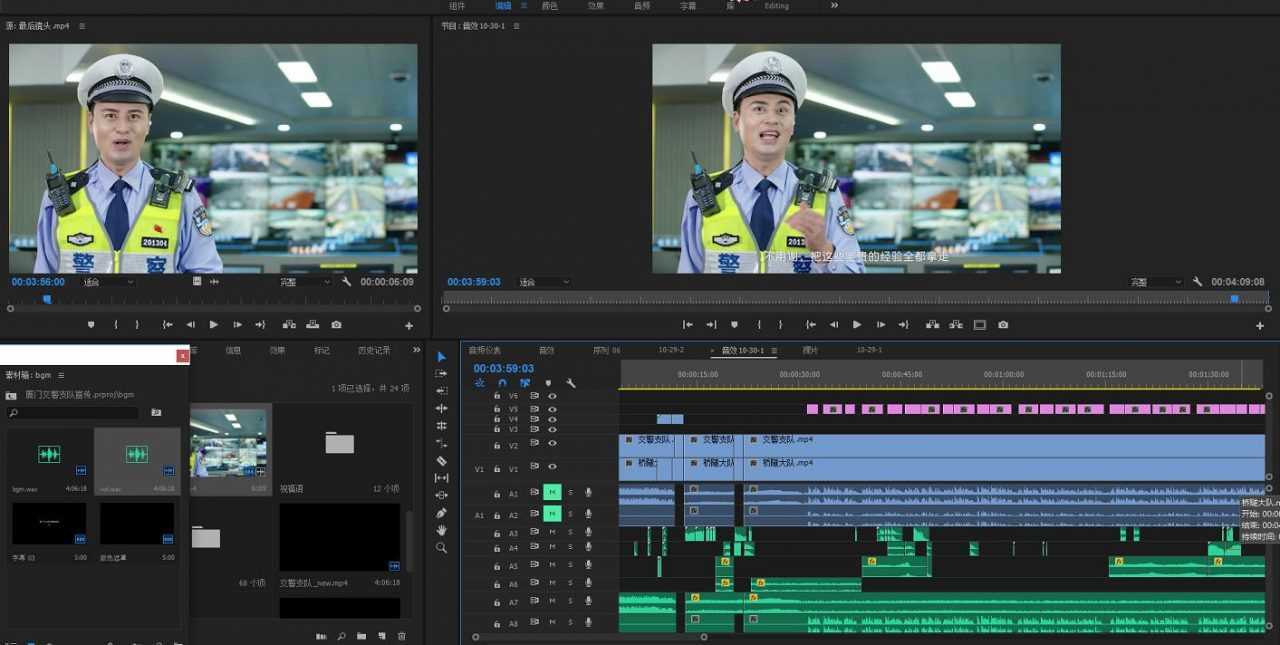Open Program monitor zoom level dropdown
This screenshot has height=645, width=1280.
pos(543,283)
